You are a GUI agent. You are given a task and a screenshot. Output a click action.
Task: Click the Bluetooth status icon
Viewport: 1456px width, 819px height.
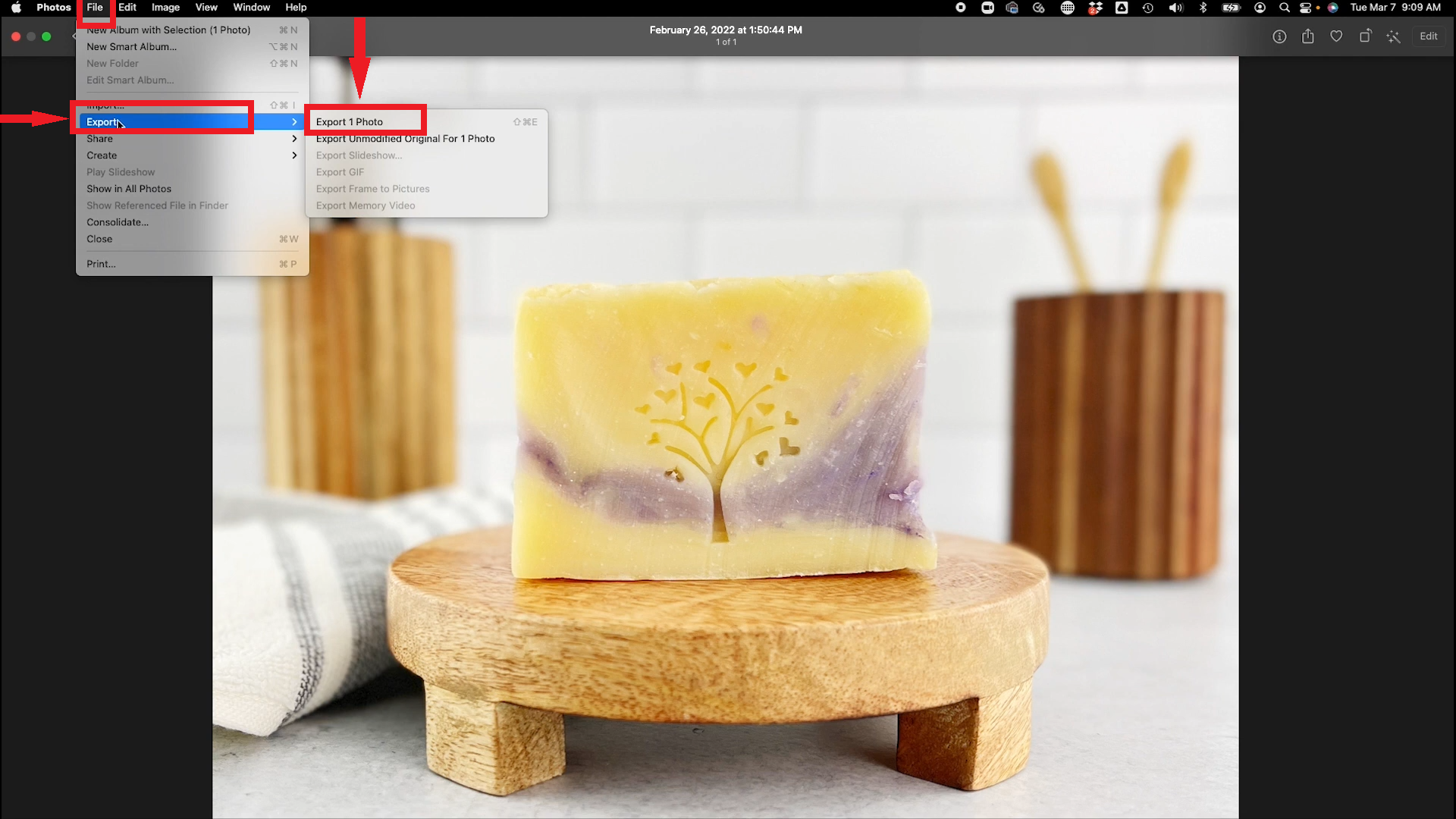[x=1204, y=8]
